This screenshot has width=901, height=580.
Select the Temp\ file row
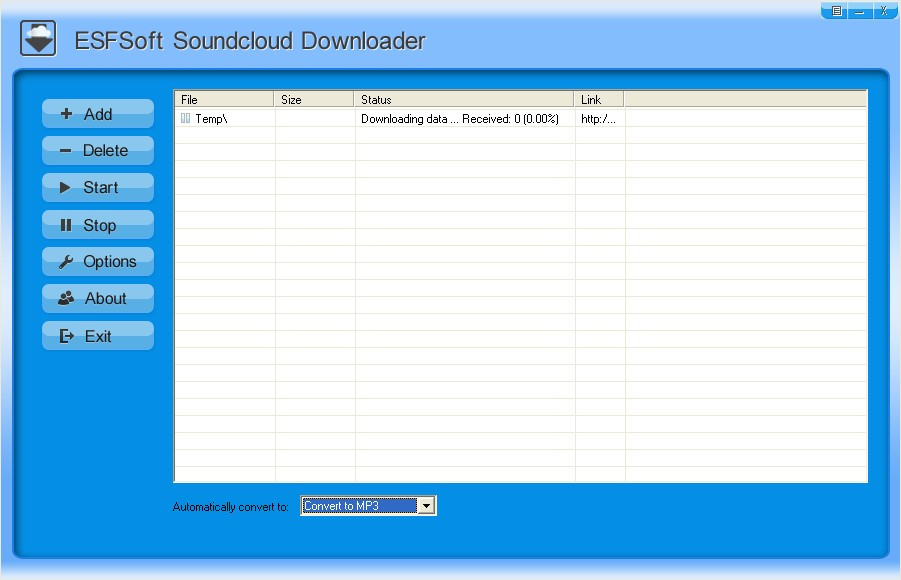pos(521,118)
